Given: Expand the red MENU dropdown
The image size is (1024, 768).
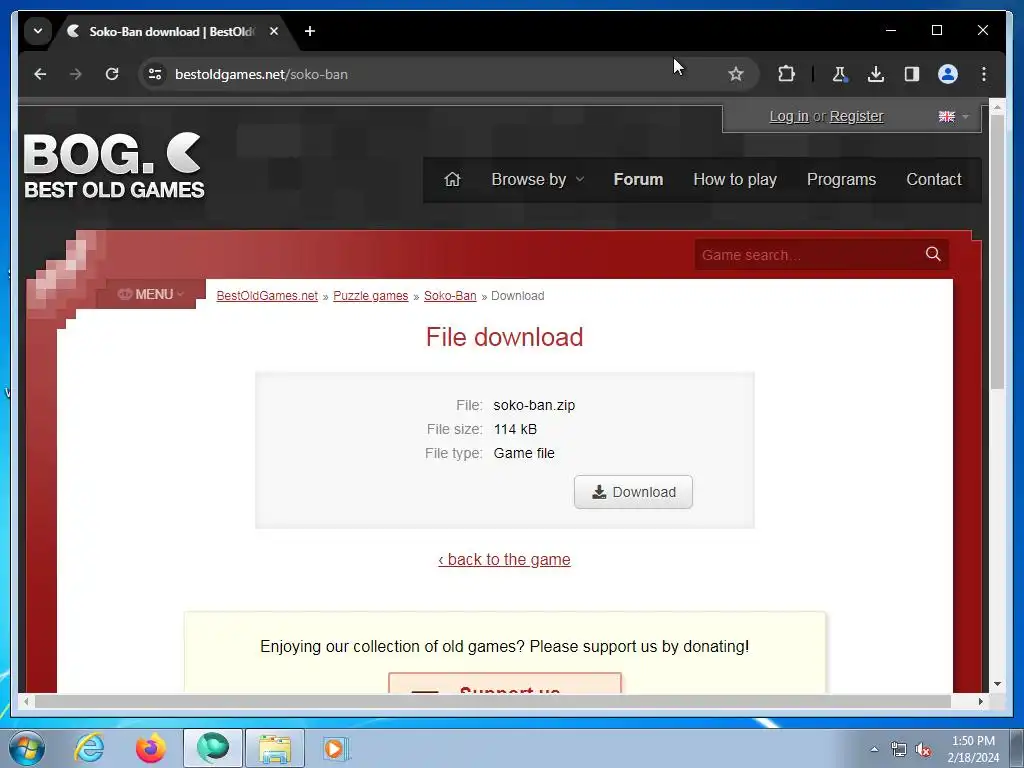Looking at the screenshot, I should click(x=151, y=295).
